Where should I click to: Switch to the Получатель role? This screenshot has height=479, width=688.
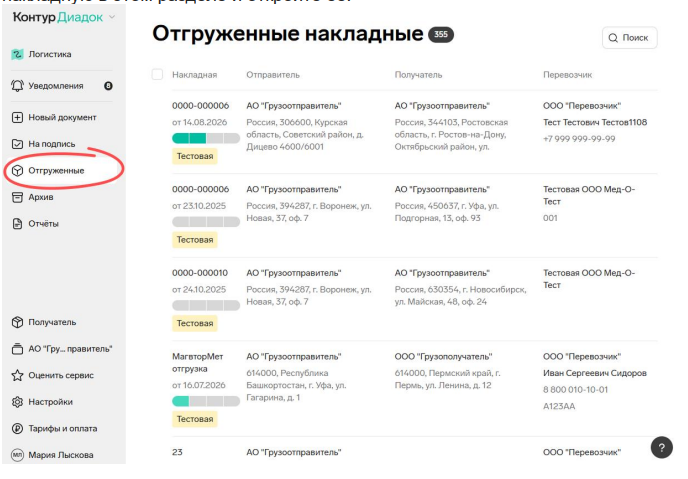pyautogui.click(x=52, y=322)
